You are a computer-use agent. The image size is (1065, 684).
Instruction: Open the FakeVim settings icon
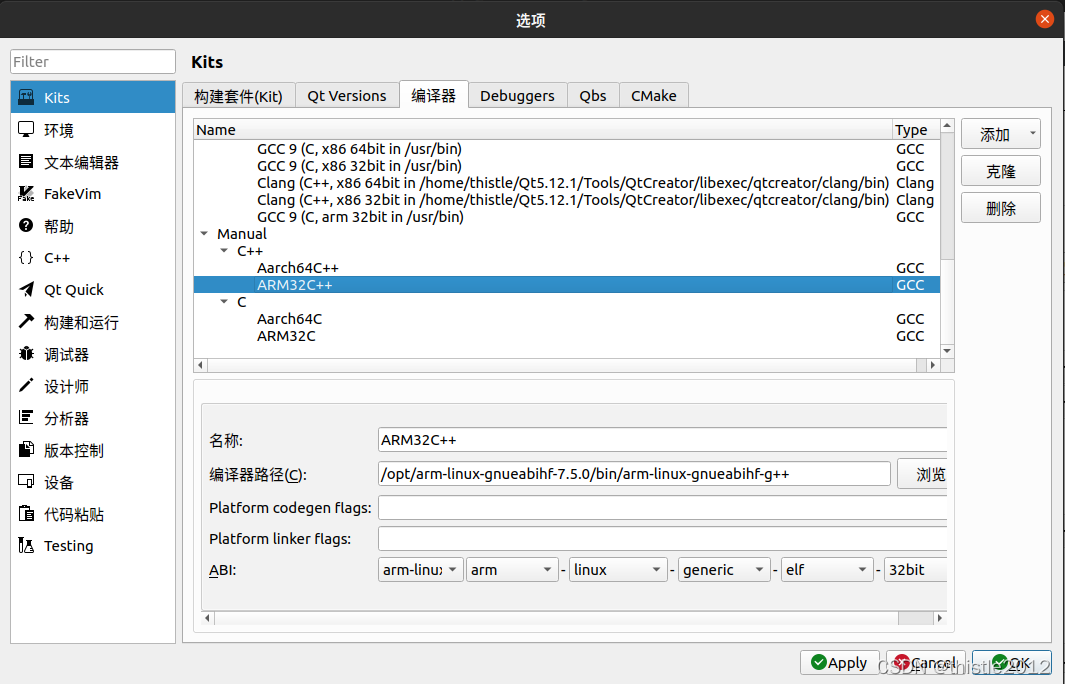pos(26,194)
